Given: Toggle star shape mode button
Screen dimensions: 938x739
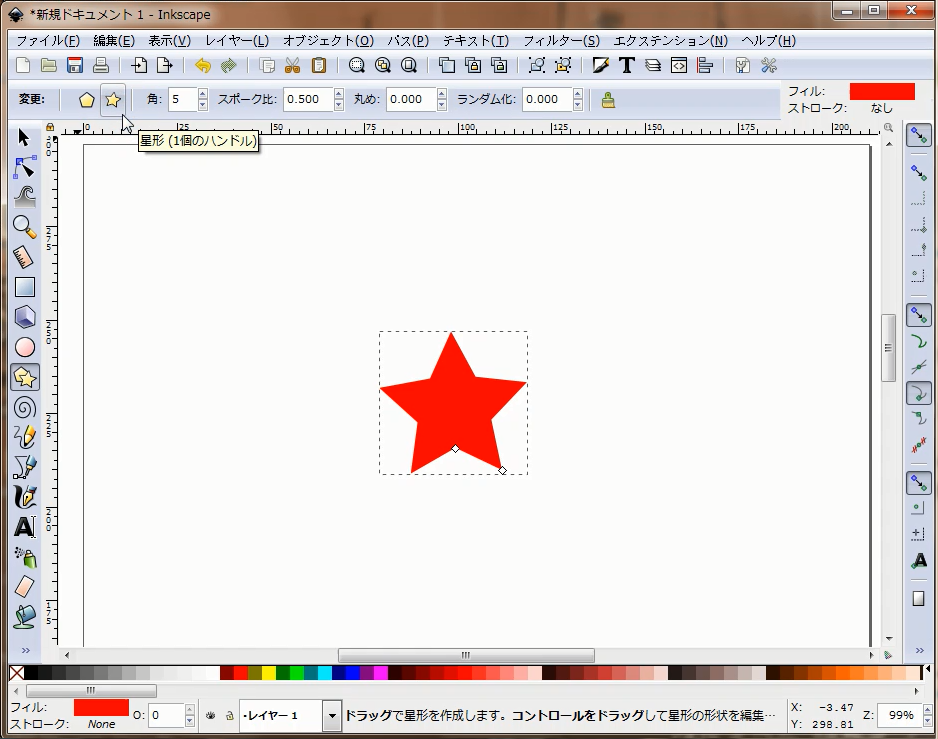Looking at the screenshot, I should 113,100.
